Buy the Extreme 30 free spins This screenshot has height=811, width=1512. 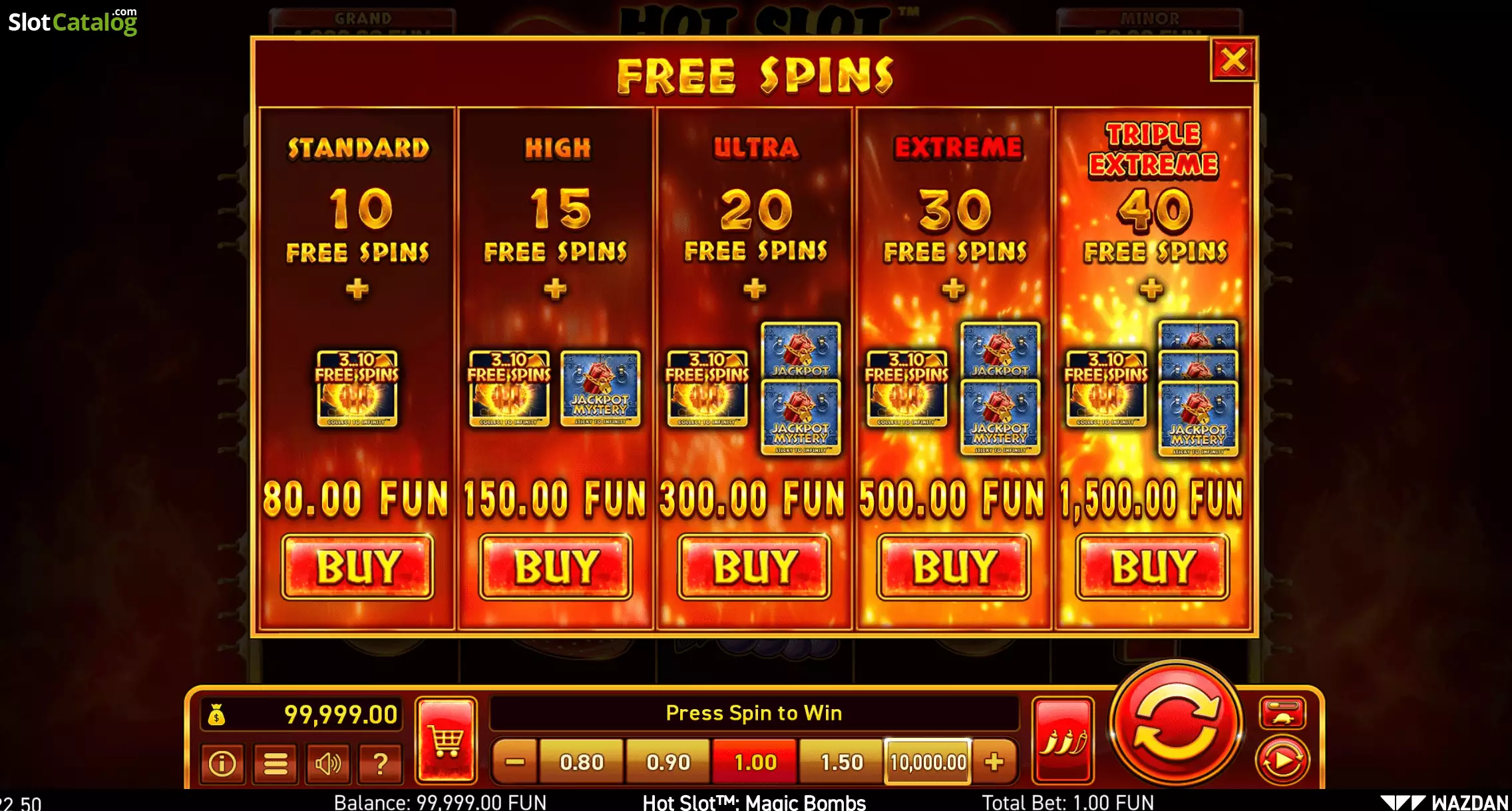coord(954,567)
